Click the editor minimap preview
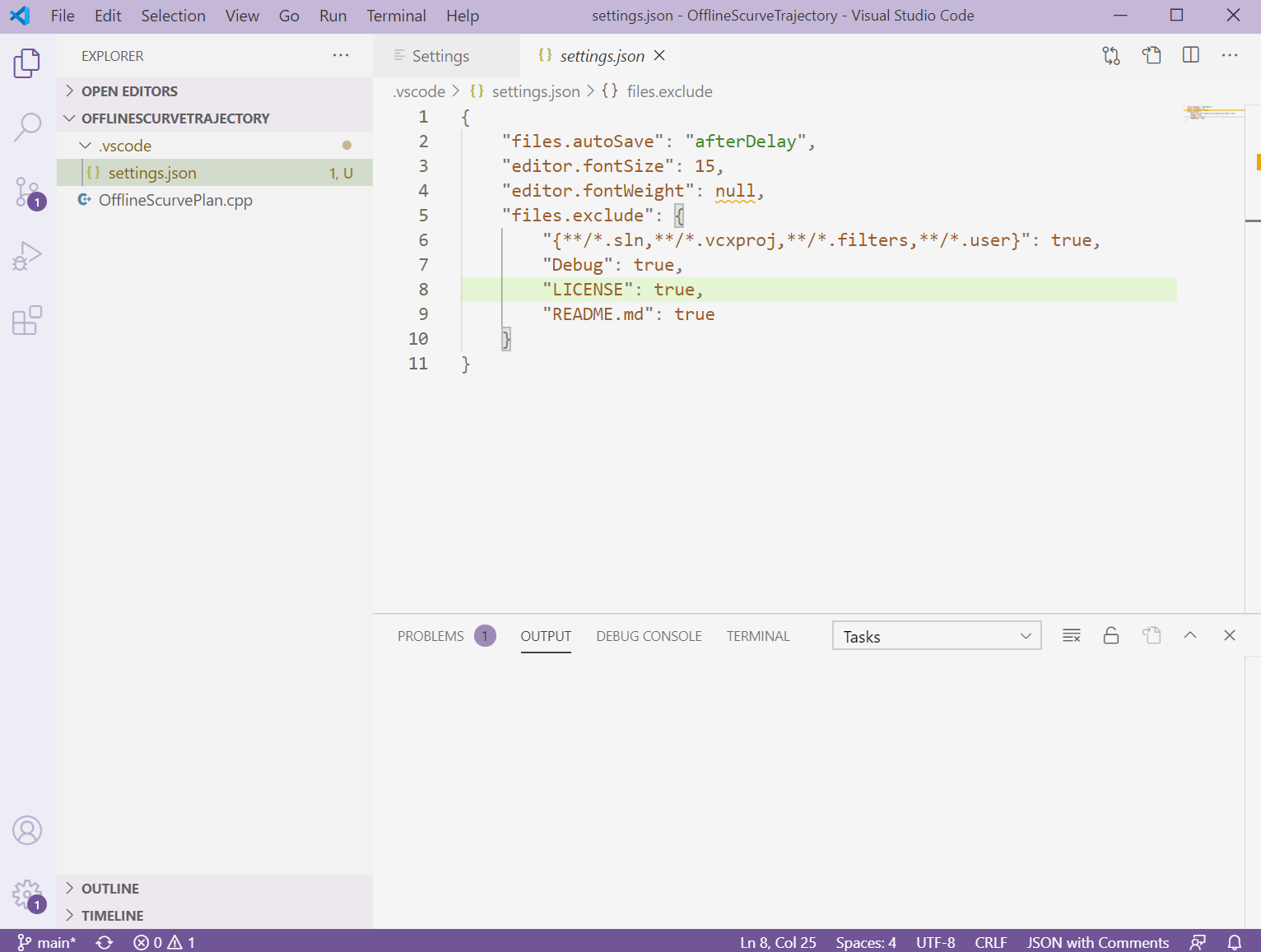 [1213, 113]
